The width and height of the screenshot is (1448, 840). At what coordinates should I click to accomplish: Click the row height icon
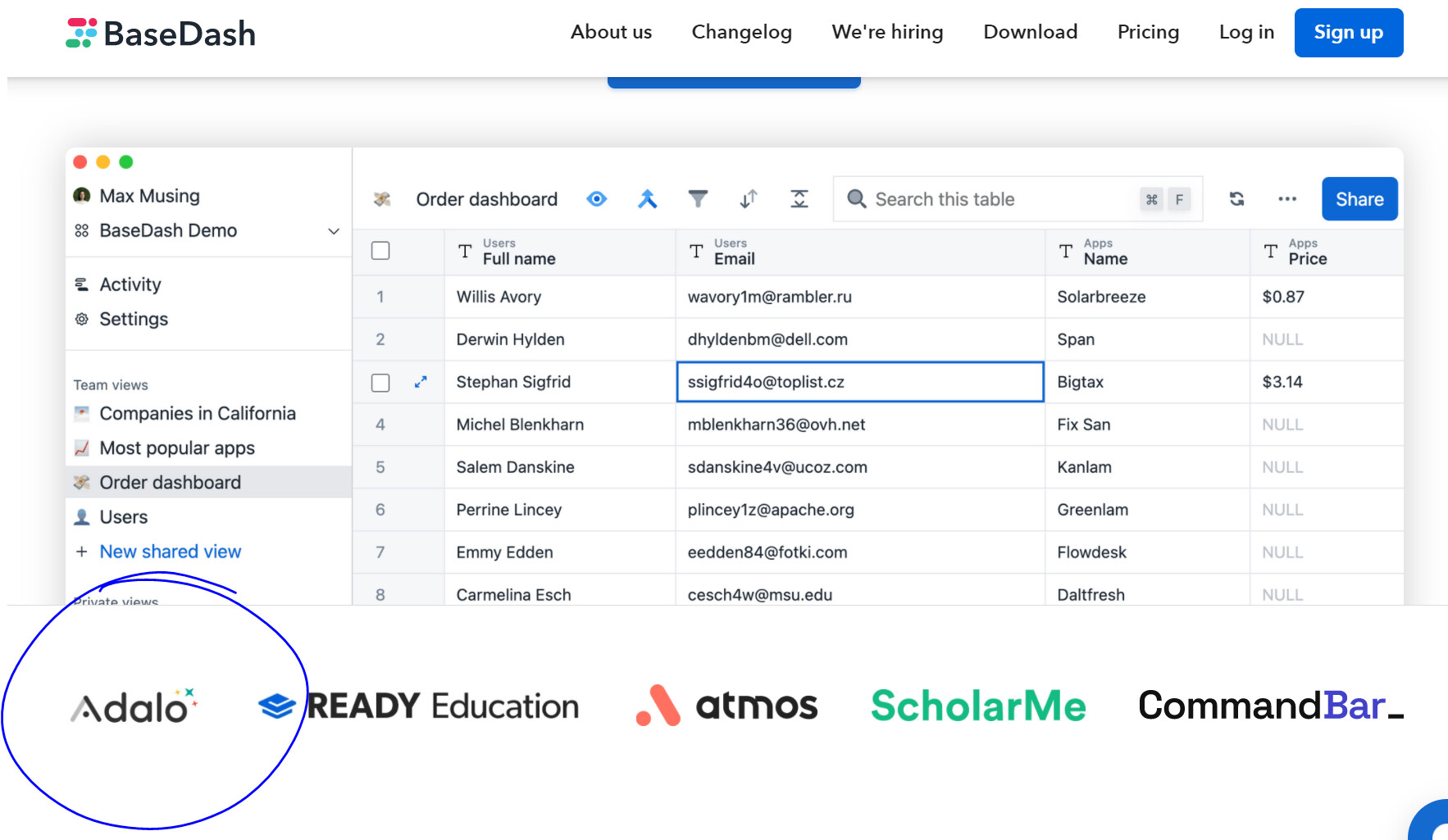pyautogui.click(x=799, y=199)
